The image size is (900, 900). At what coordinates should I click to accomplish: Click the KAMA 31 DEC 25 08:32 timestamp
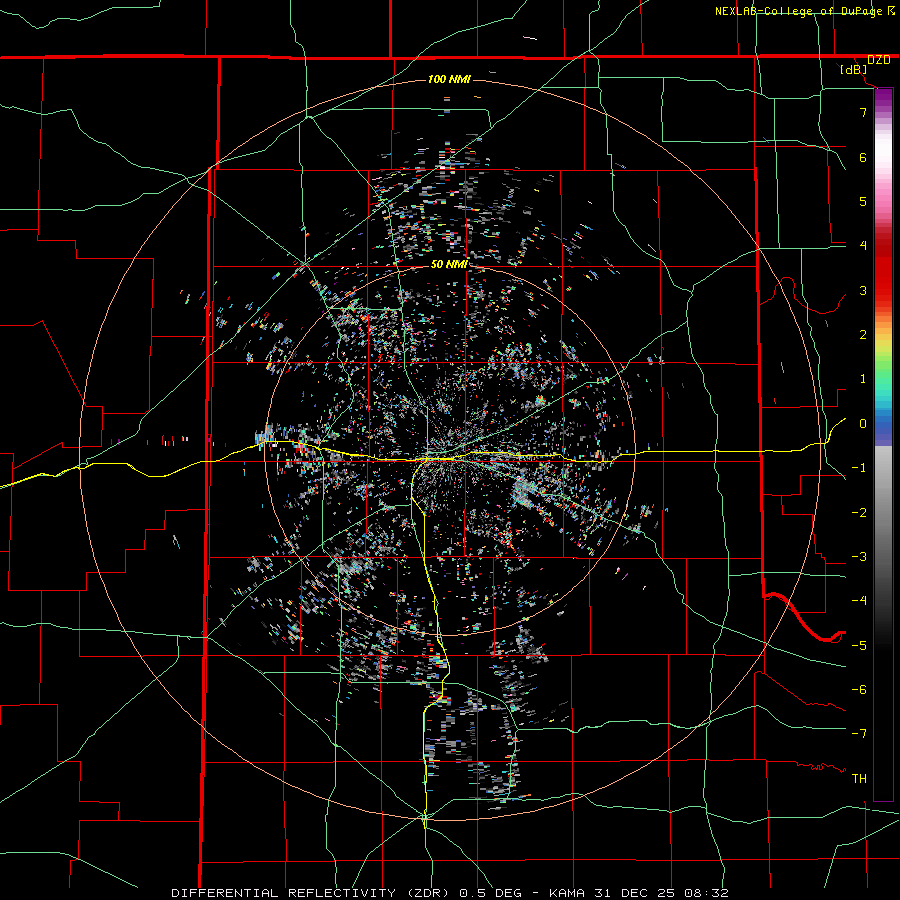(639, 893)
